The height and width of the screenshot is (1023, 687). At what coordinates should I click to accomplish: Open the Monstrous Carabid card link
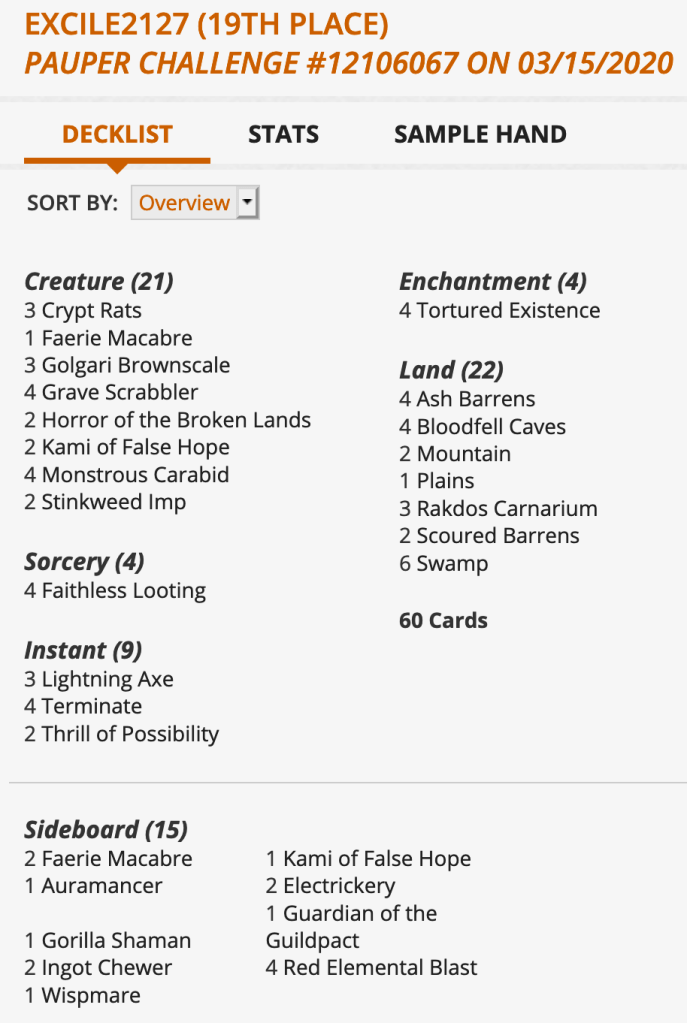pyautogui.click(x=135, y=475)
